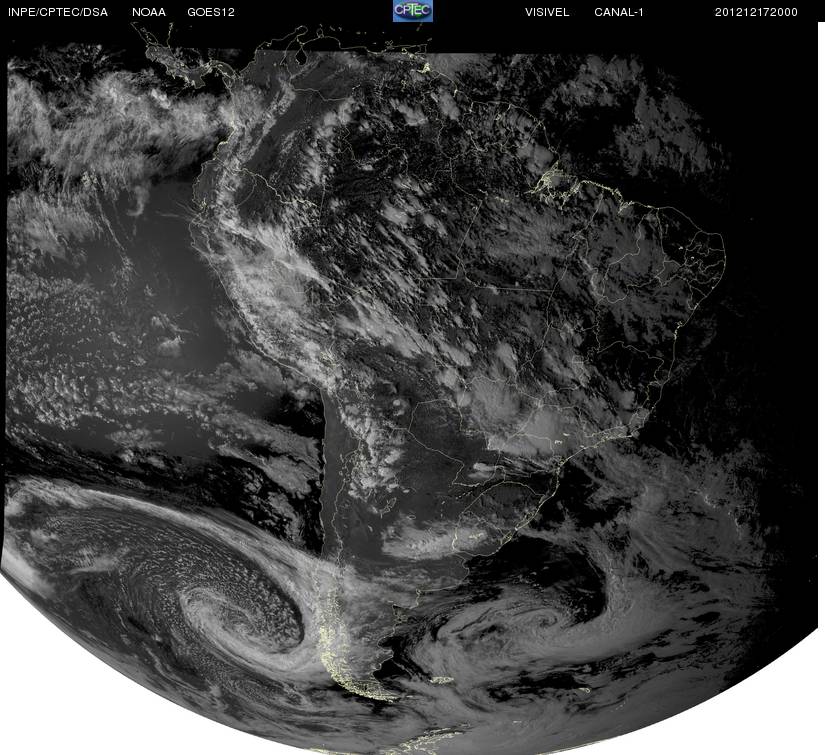Click the GOES12 satellite label
825x755 pixels.
pos(211,12)
